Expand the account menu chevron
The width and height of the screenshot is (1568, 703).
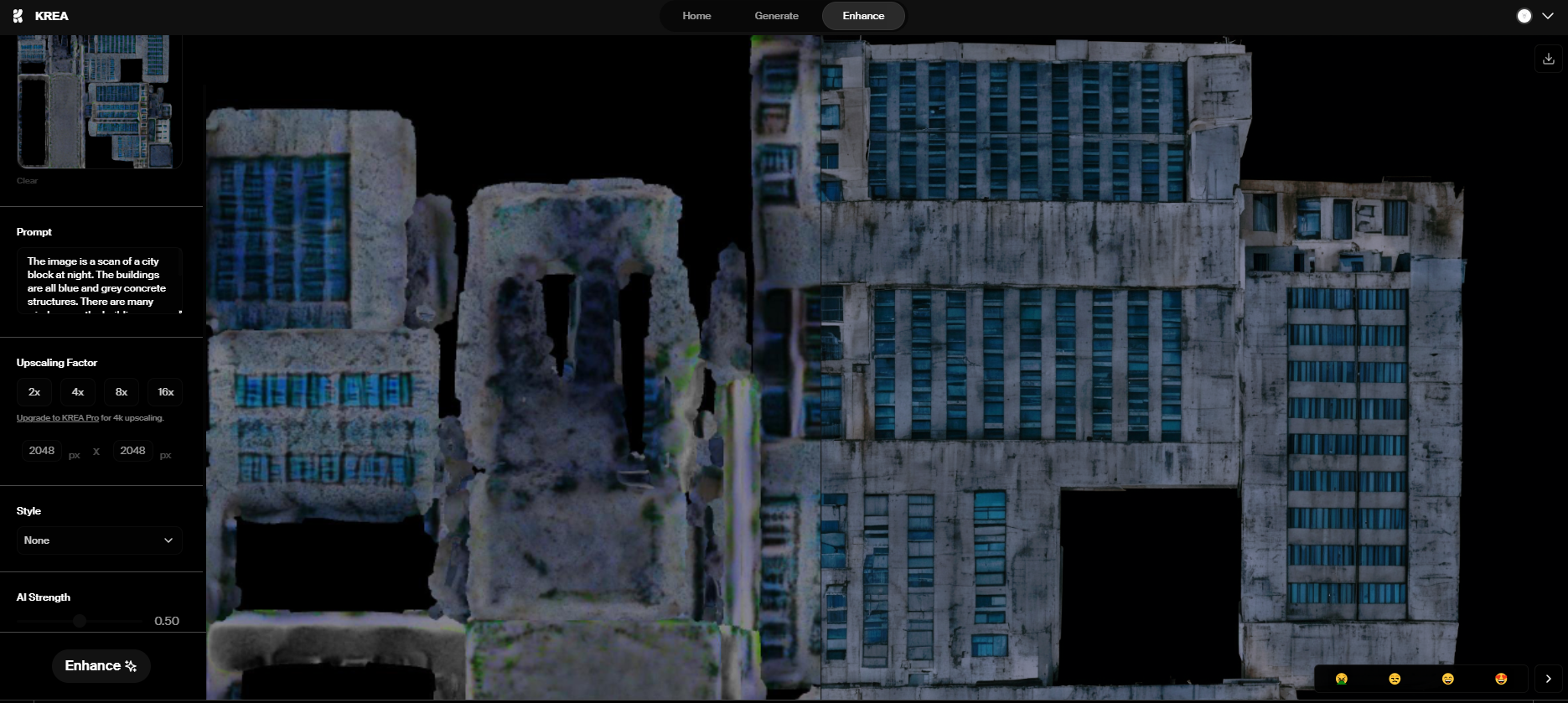(1548, 16)
